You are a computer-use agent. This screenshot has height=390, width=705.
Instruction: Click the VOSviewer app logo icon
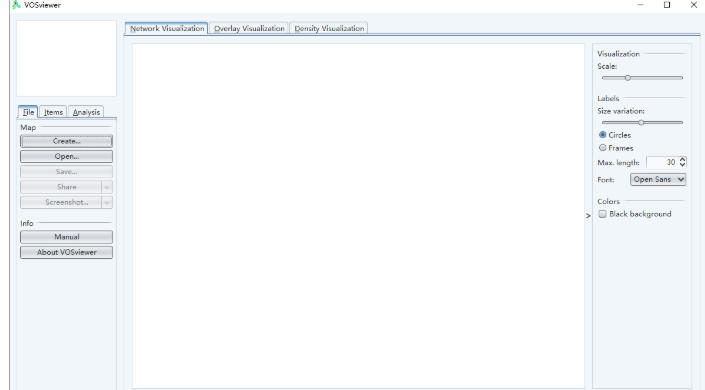(x=16, y=5)
